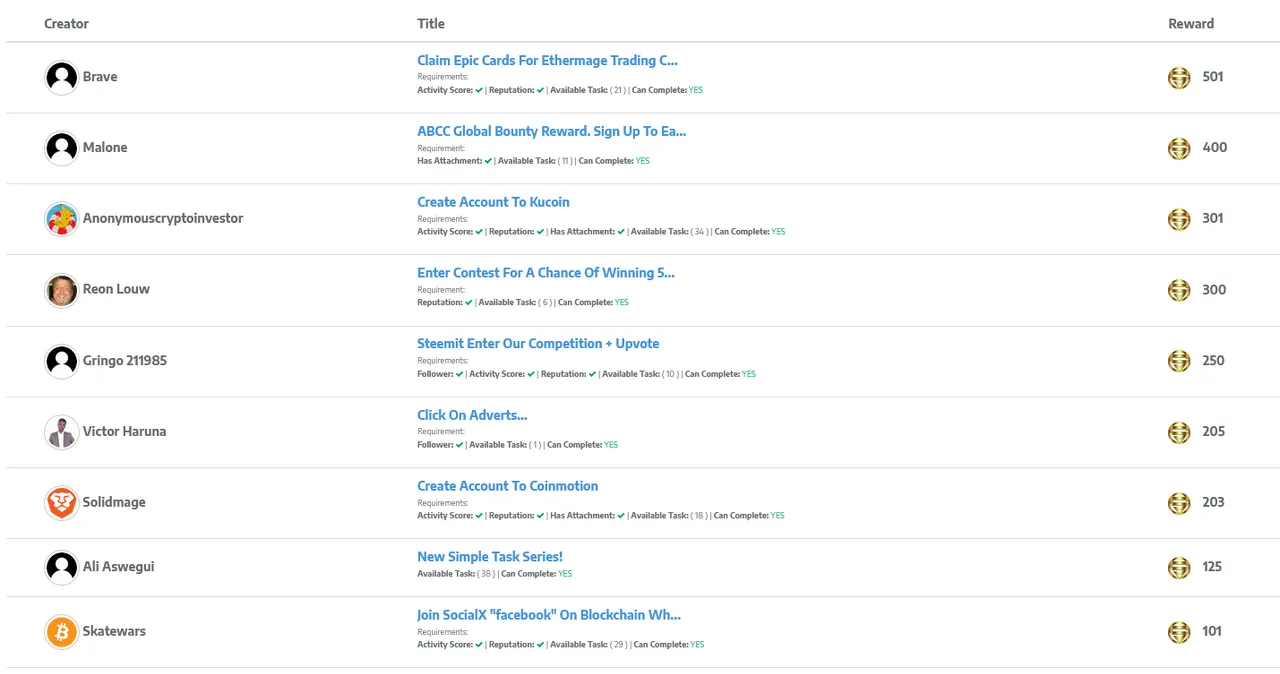This screenshot has width=1280, height=674.
Task: Click reward amount 125
Action: 1212,567
